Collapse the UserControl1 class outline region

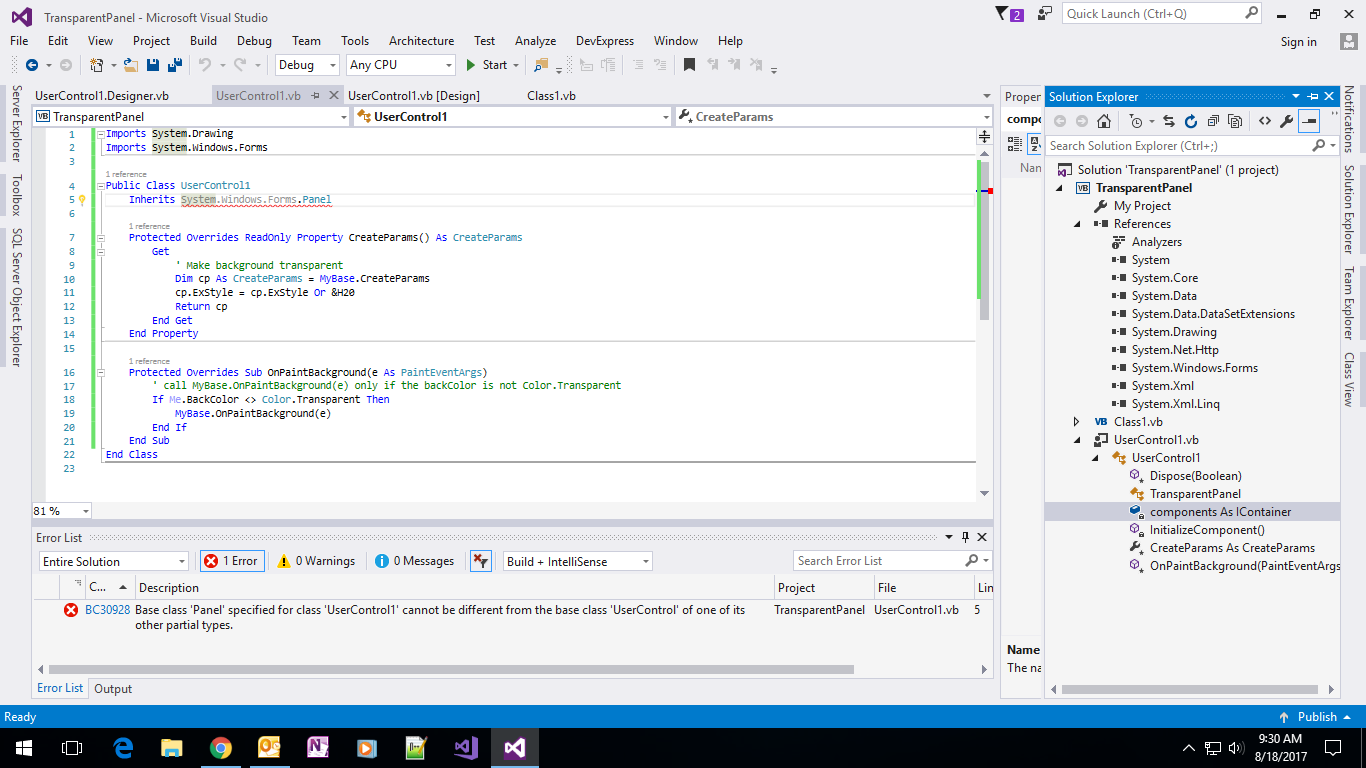coord(100,185)
